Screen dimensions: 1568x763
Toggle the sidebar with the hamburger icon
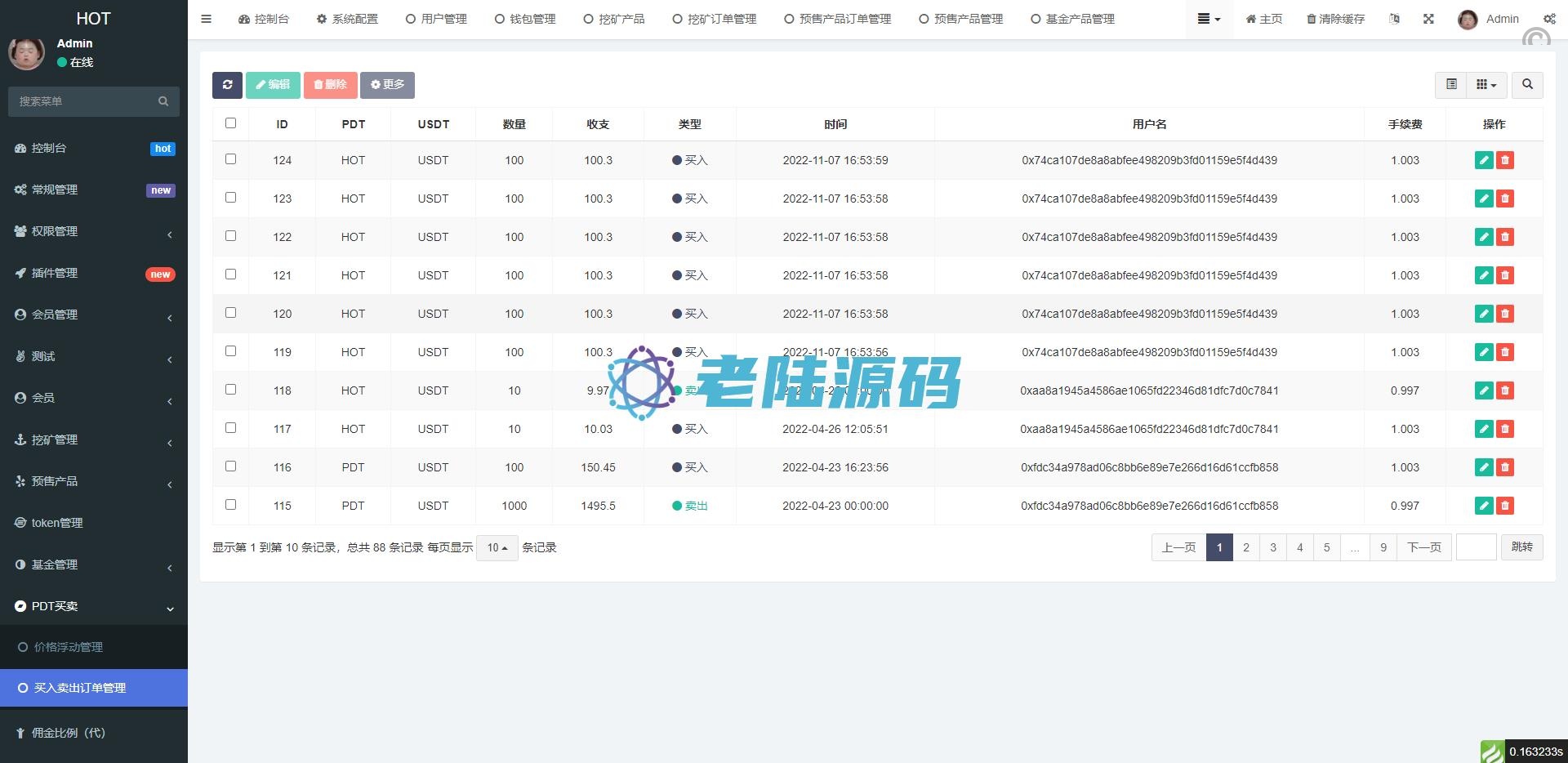tap(206, 19)
